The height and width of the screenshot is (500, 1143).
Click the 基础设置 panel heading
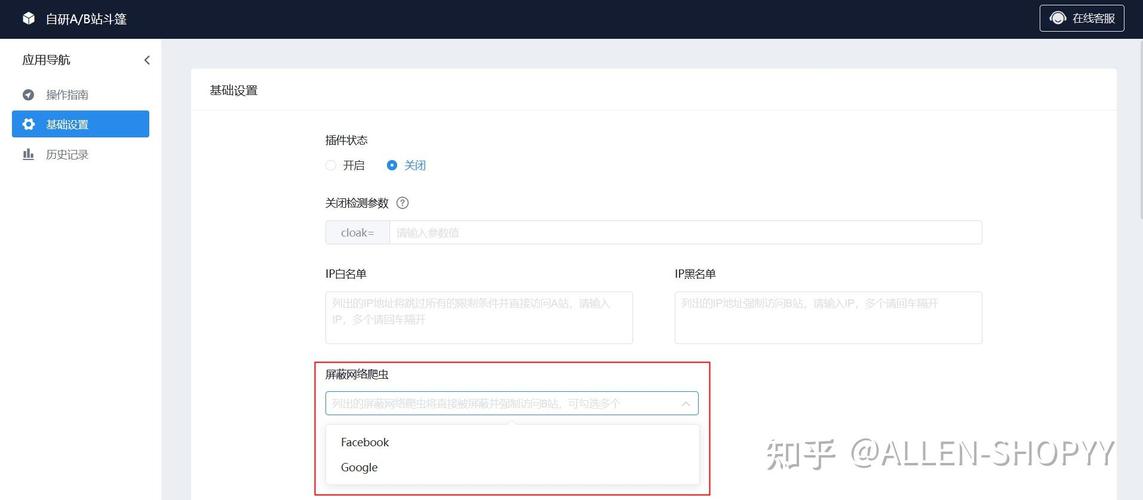tap(233, 91)
